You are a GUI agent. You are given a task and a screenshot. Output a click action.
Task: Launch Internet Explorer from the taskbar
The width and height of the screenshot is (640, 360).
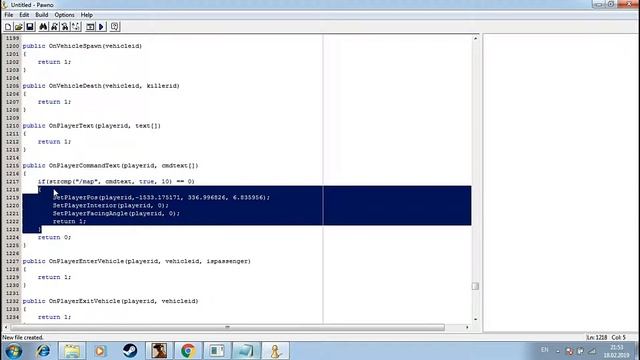(x=43, y=351)
